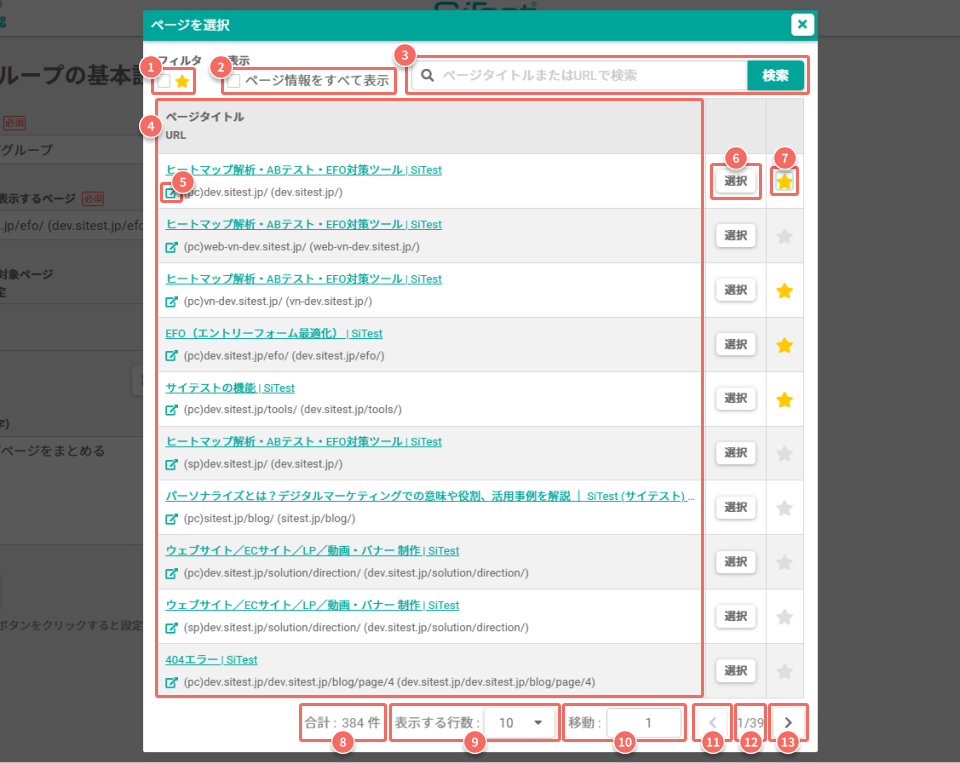Favorite star for web-vn-dev.sitest.jp row
The width and height of the screenshot is (960, 763).
pos(784,236)
